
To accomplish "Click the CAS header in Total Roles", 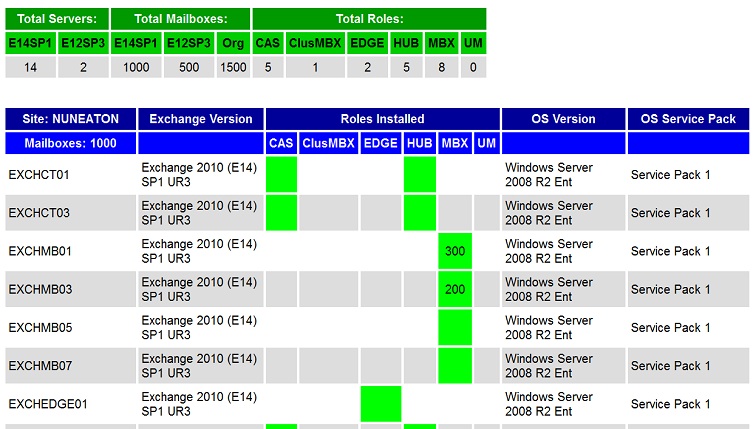I will [x=268, y=43].
